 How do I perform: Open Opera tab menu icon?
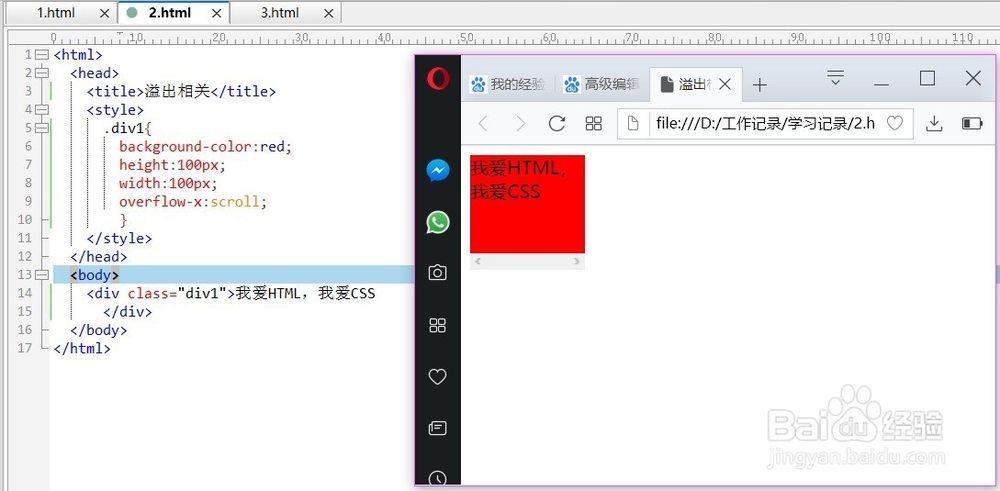tap(835, 78)
